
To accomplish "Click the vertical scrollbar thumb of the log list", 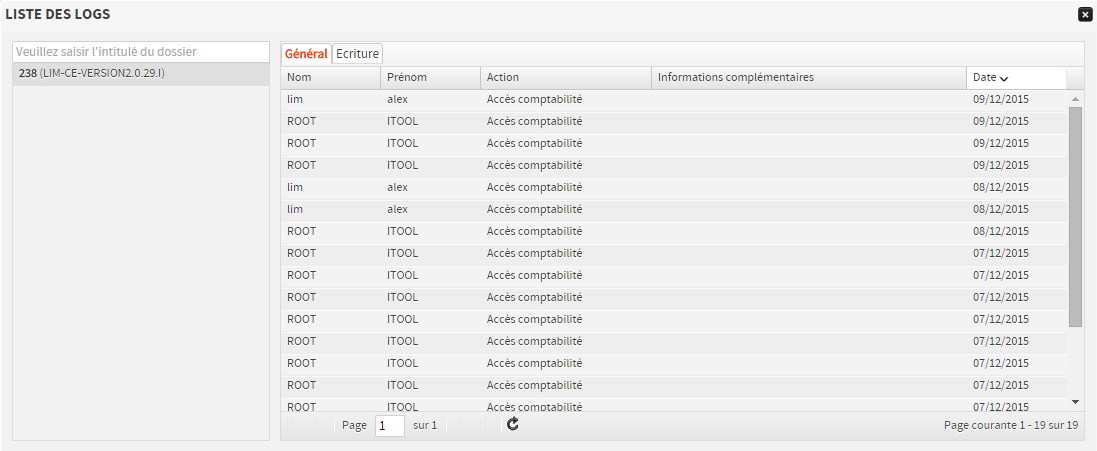I will tap(1075, 217).
